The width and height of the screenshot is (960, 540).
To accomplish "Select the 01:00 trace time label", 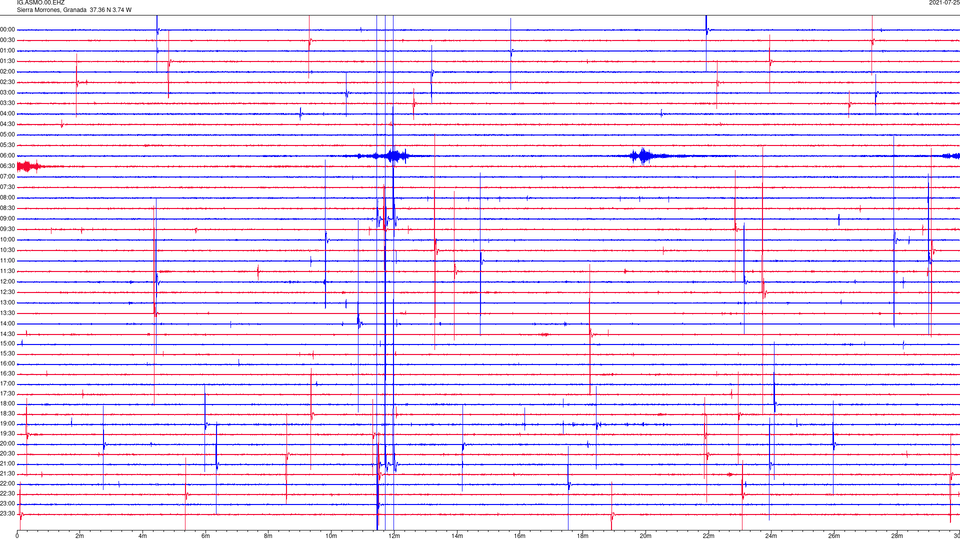I will 8,51.
